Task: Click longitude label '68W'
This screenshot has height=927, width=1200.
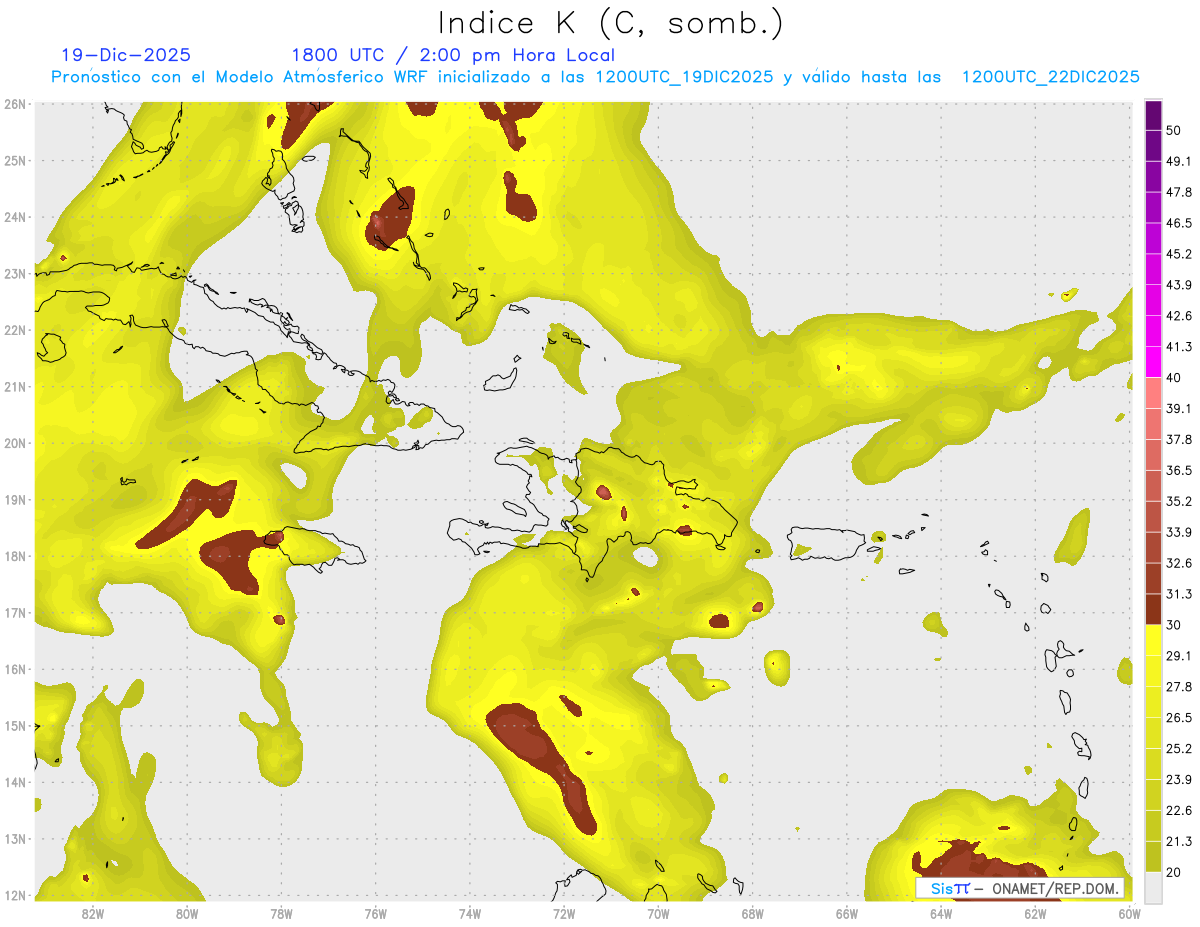Action: click(753, 914)
